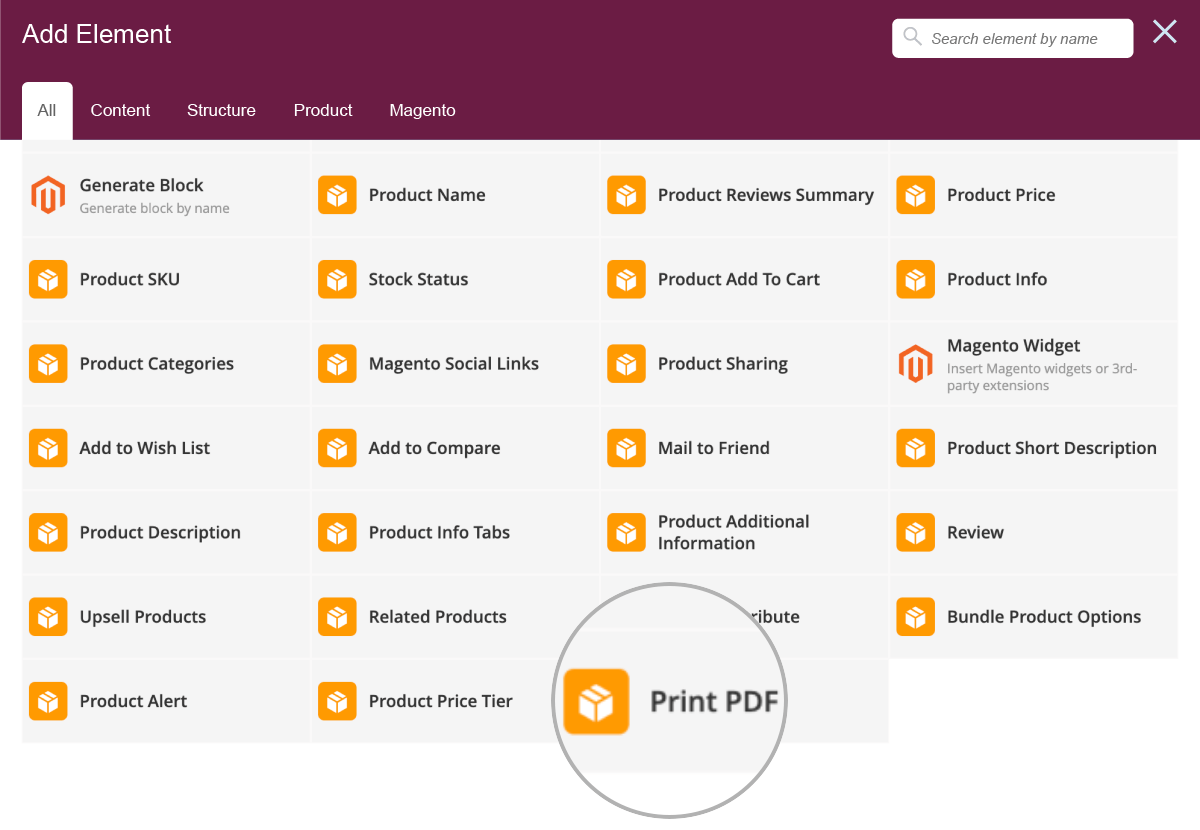Image resolution: width=1200 pixels, height=830 pixels.
Task: Switch to the Magento tab
Action: pyautogui.click(x=422, y=110)
